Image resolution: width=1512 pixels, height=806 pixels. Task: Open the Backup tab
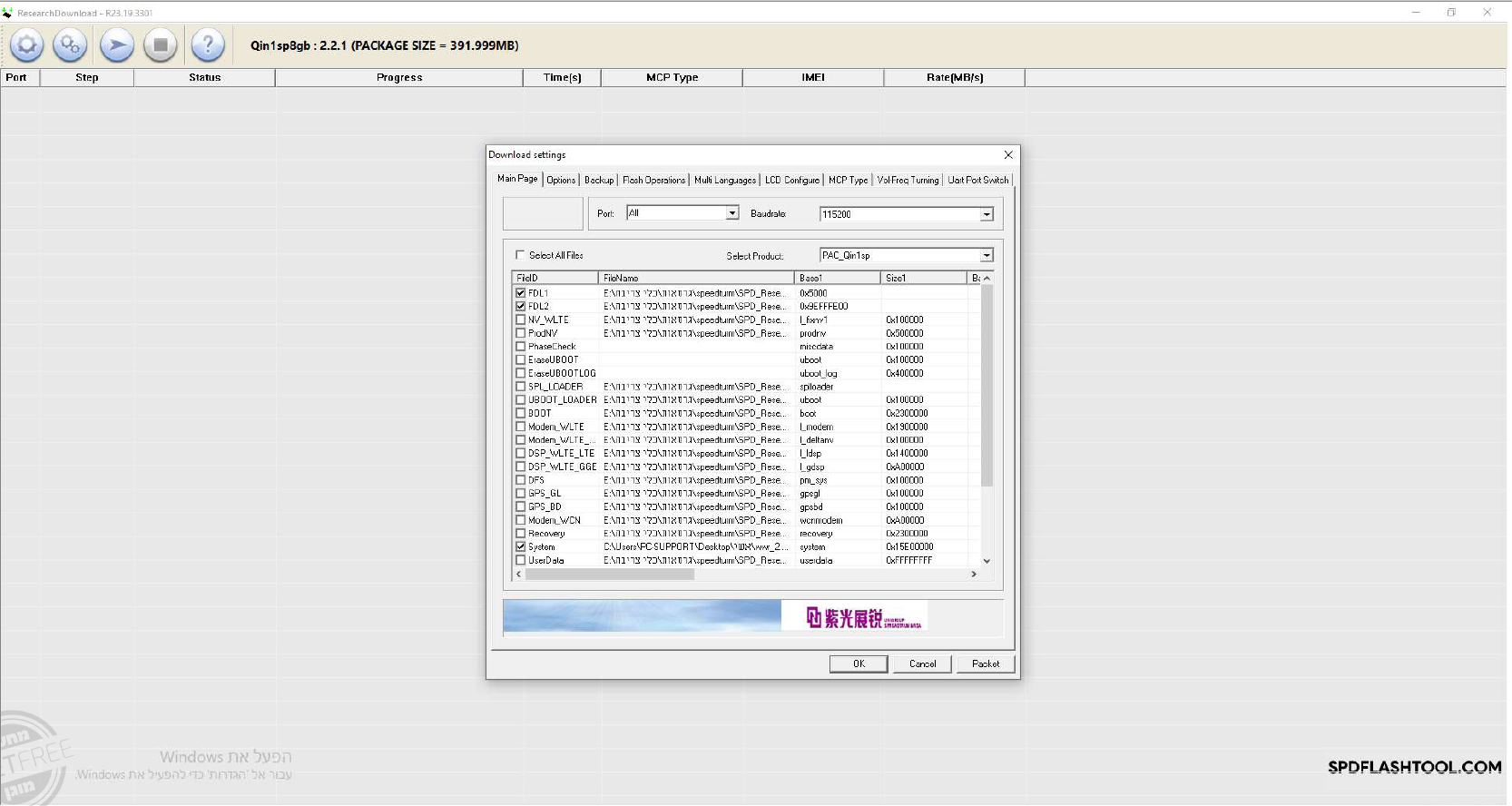coord(598,180)
